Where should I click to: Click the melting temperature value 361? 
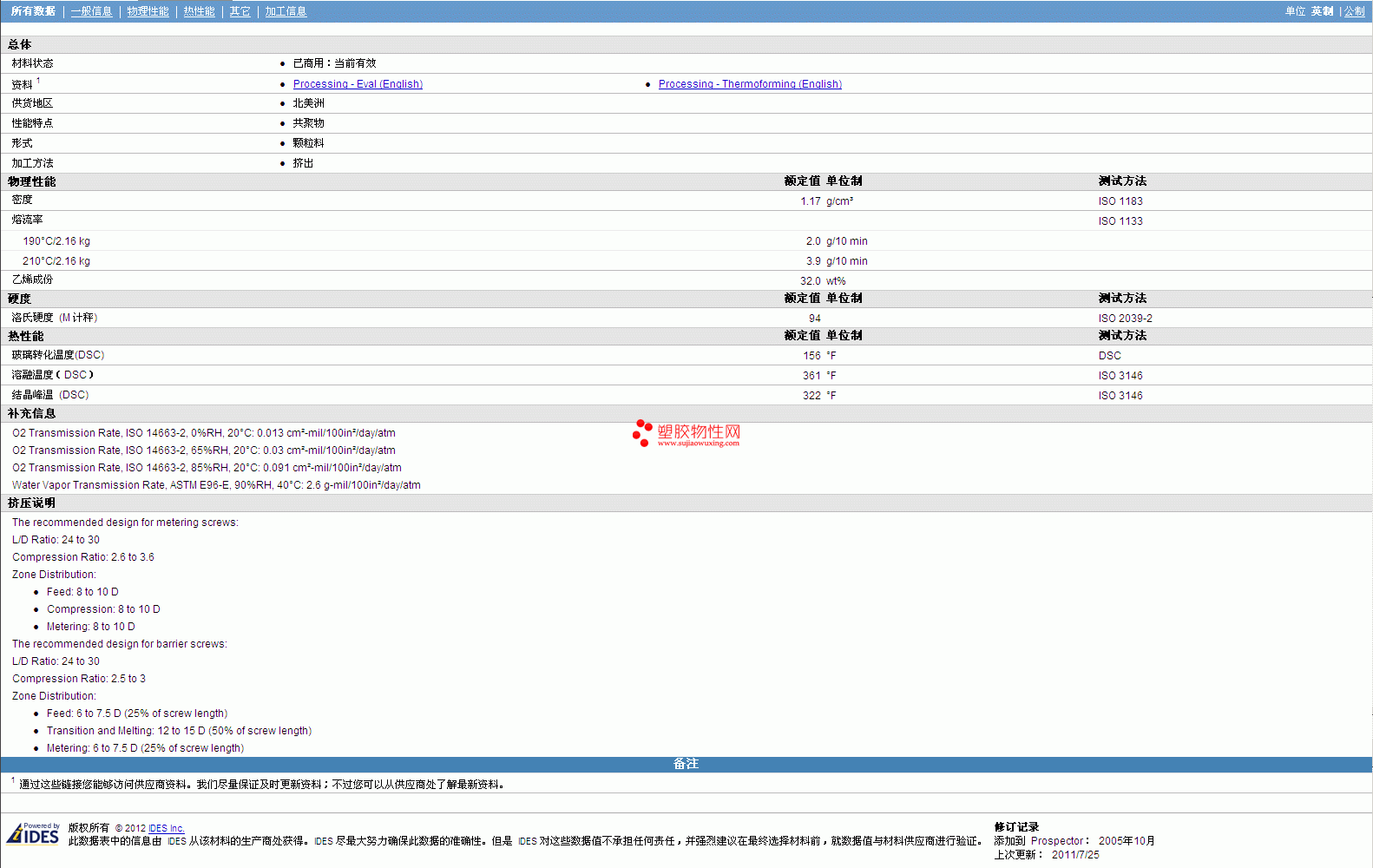[811, 376]
